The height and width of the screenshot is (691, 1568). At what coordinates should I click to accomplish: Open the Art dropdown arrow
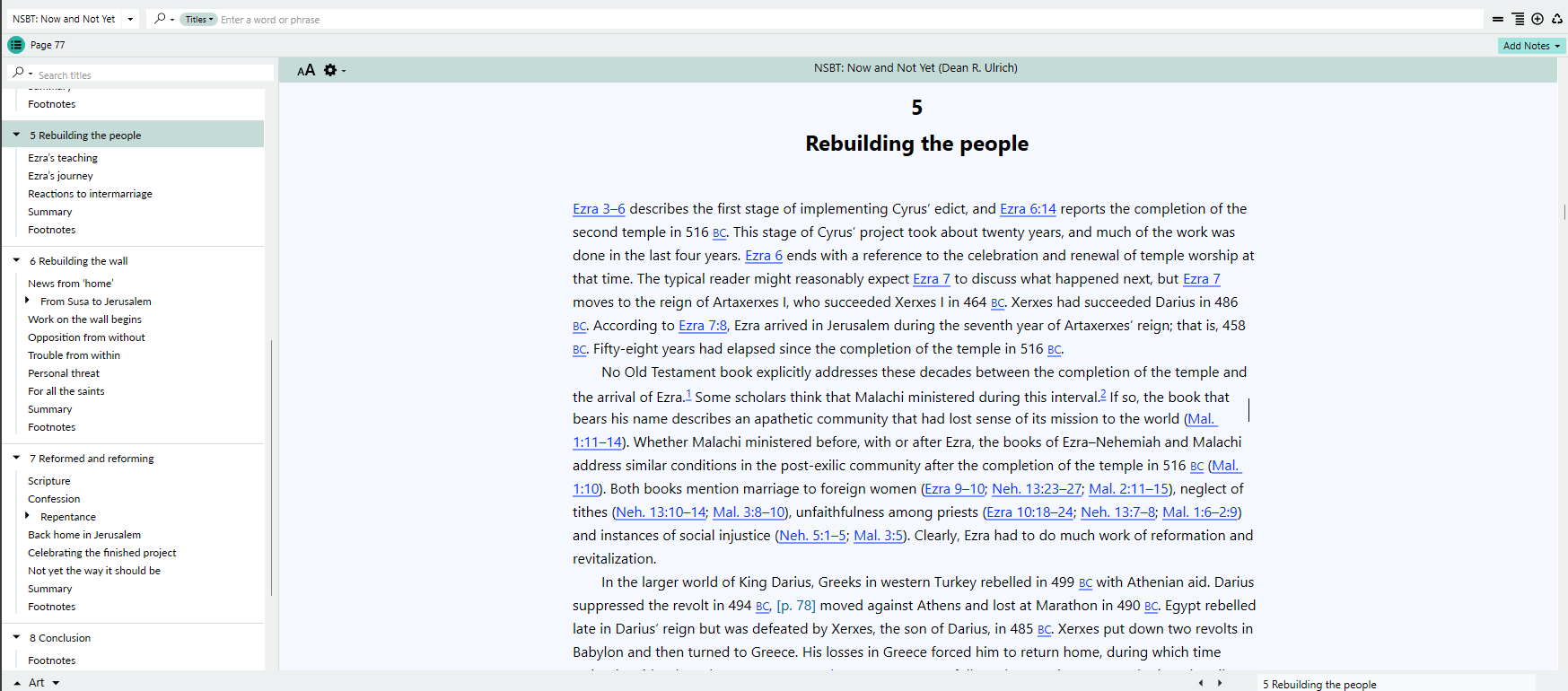pyautogui.click(x=56, y=683)
